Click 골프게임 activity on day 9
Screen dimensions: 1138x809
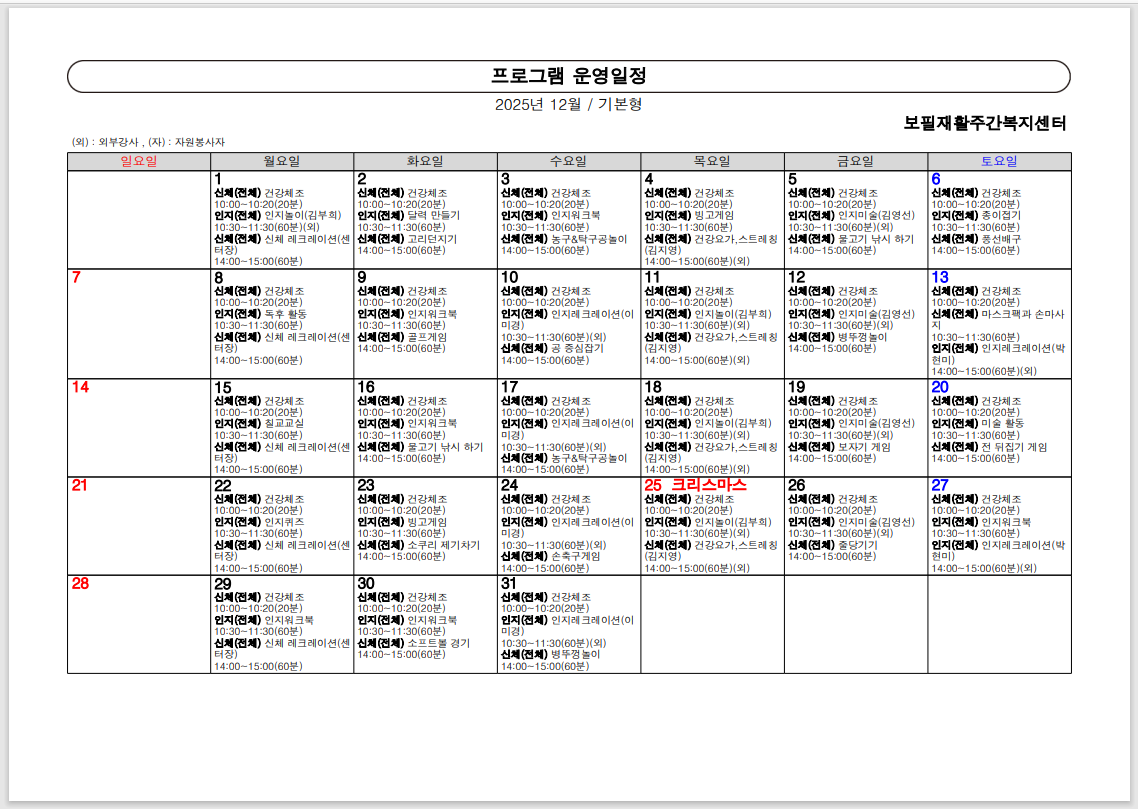pos(427,337)
